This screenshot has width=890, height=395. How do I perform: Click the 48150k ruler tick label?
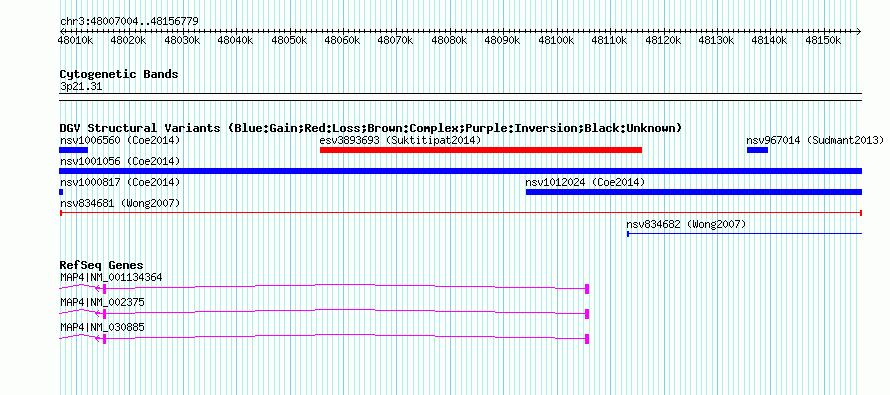(824, 40)
